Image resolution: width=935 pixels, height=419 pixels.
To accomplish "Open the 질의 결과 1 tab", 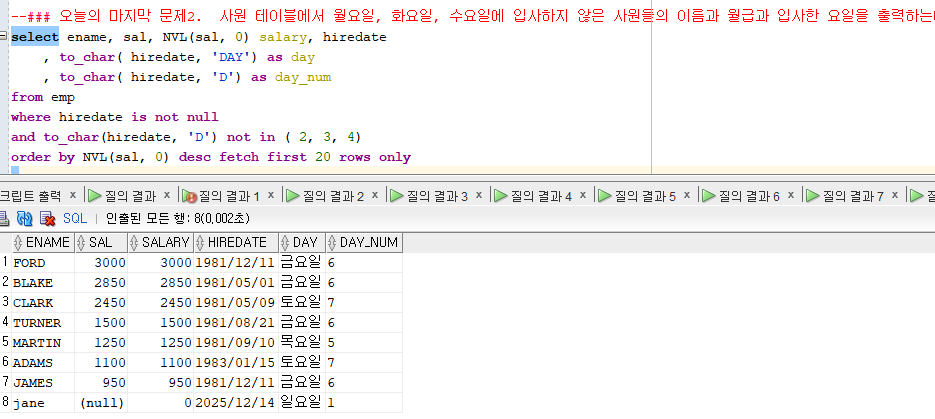I will pos(229,195).
